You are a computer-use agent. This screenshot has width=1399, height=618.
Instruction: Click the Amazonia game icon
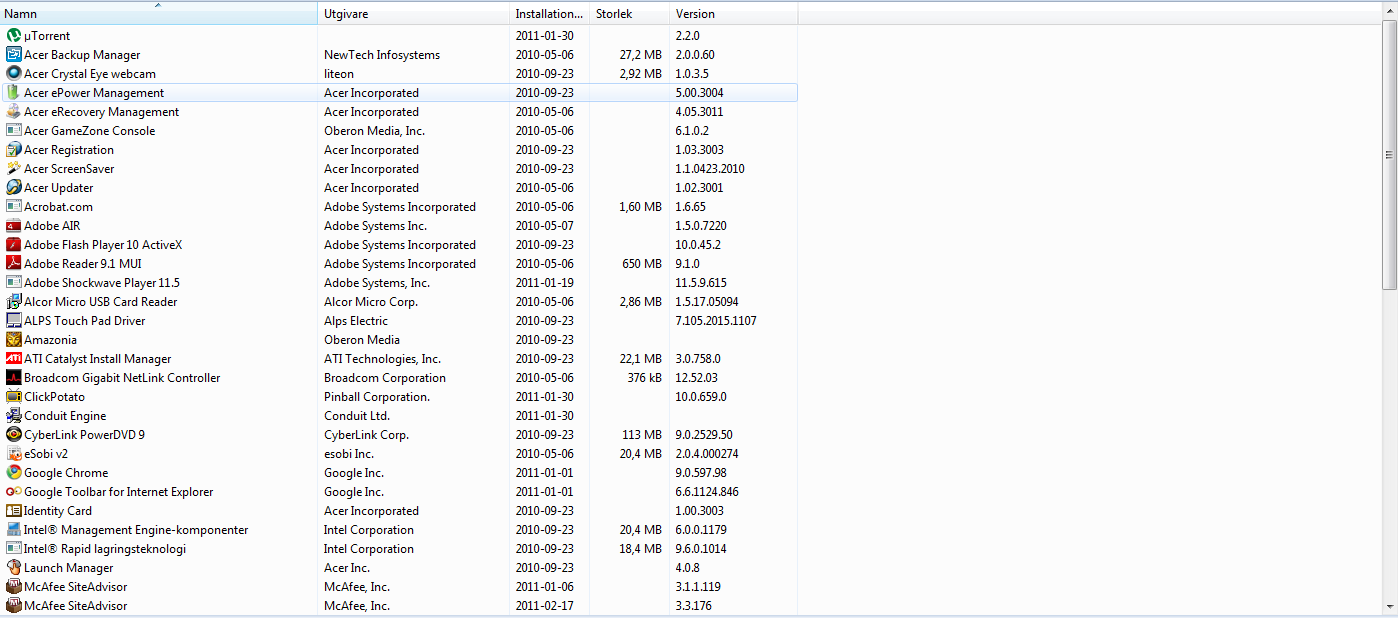click(14, 340)
